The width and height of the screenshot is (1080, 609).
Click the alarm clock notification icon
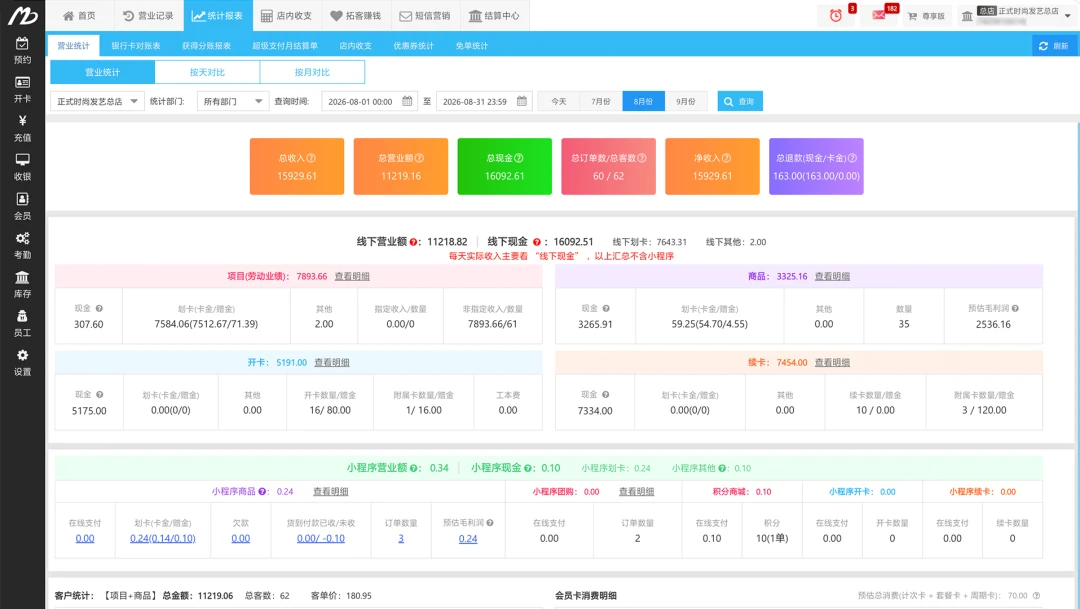coord(835,15)
